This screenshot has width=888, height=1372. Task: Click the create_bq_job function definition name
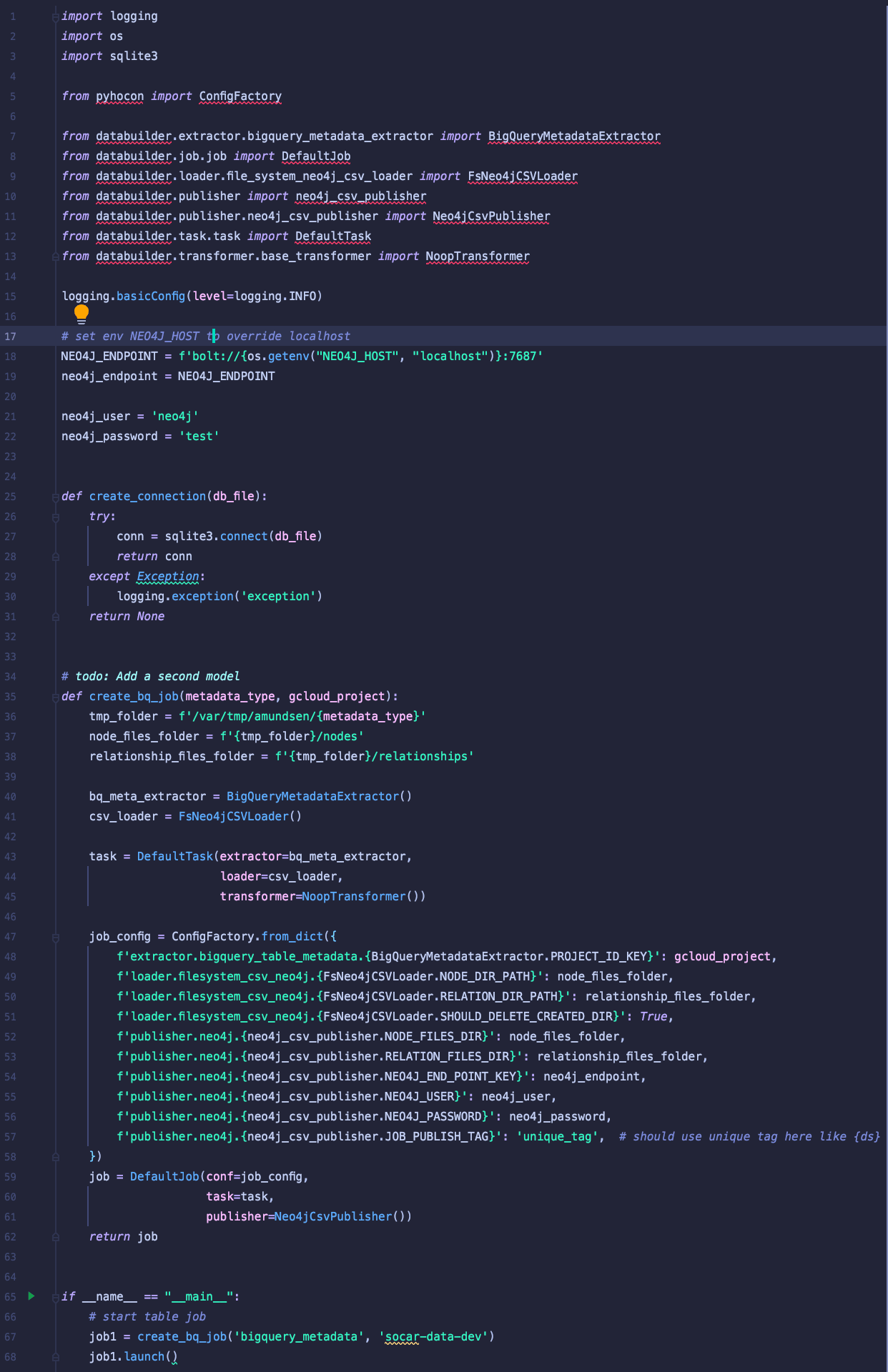[x=134, y=696]
